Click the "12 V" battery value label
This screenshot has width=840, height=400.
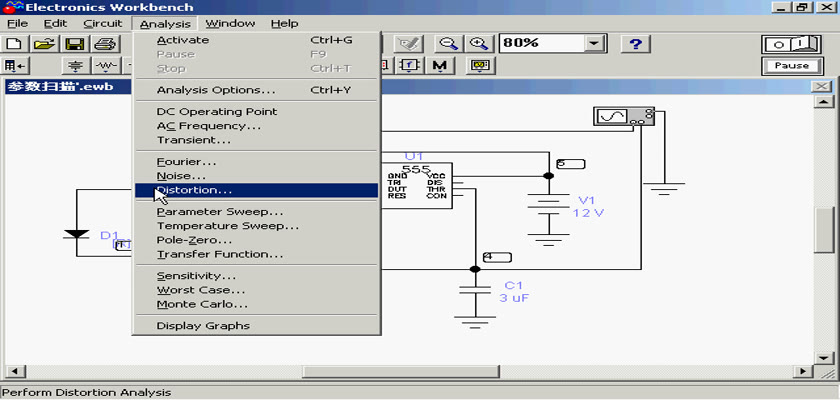[x=588, y=213]
